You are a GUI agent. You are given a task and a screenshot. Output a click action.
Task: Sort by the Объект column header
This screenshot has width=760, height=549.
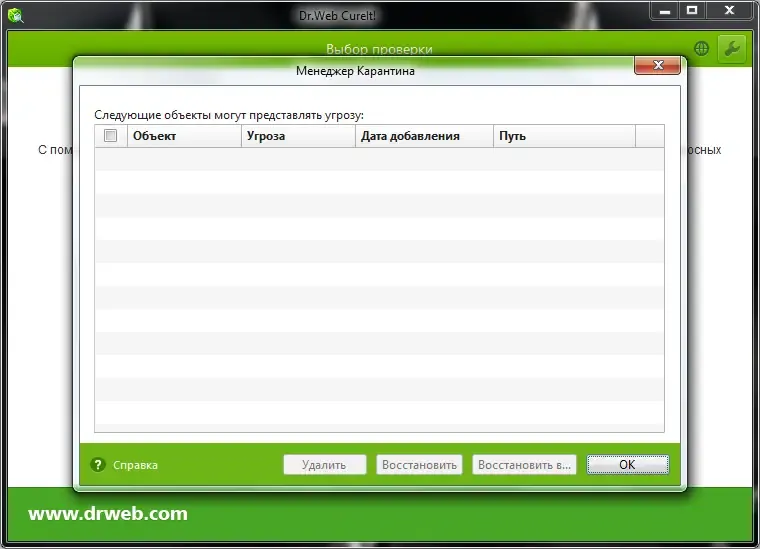coord(184,136)
